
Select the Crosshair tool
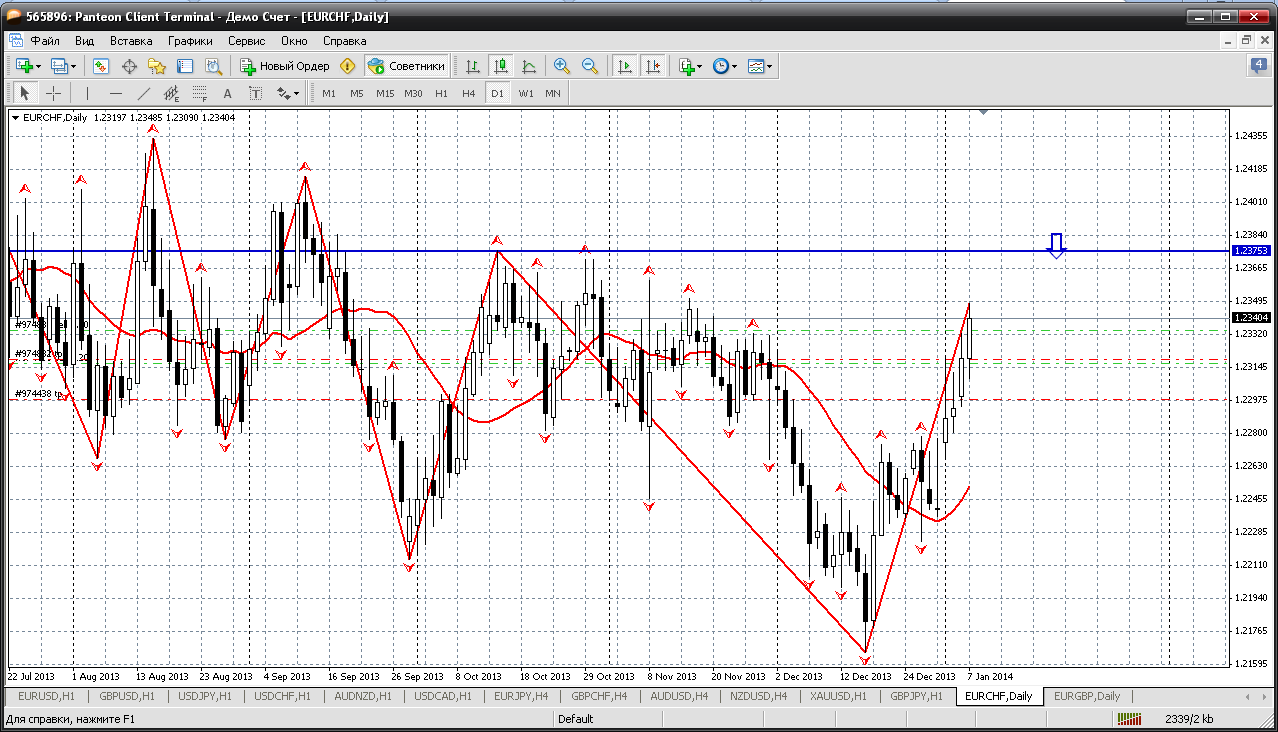[53, 93]
